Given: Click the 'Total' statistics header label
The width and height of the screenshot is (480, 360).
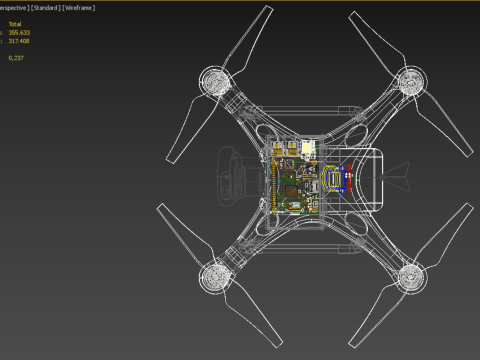Looking at the screenshot, I should coord(15,24).
